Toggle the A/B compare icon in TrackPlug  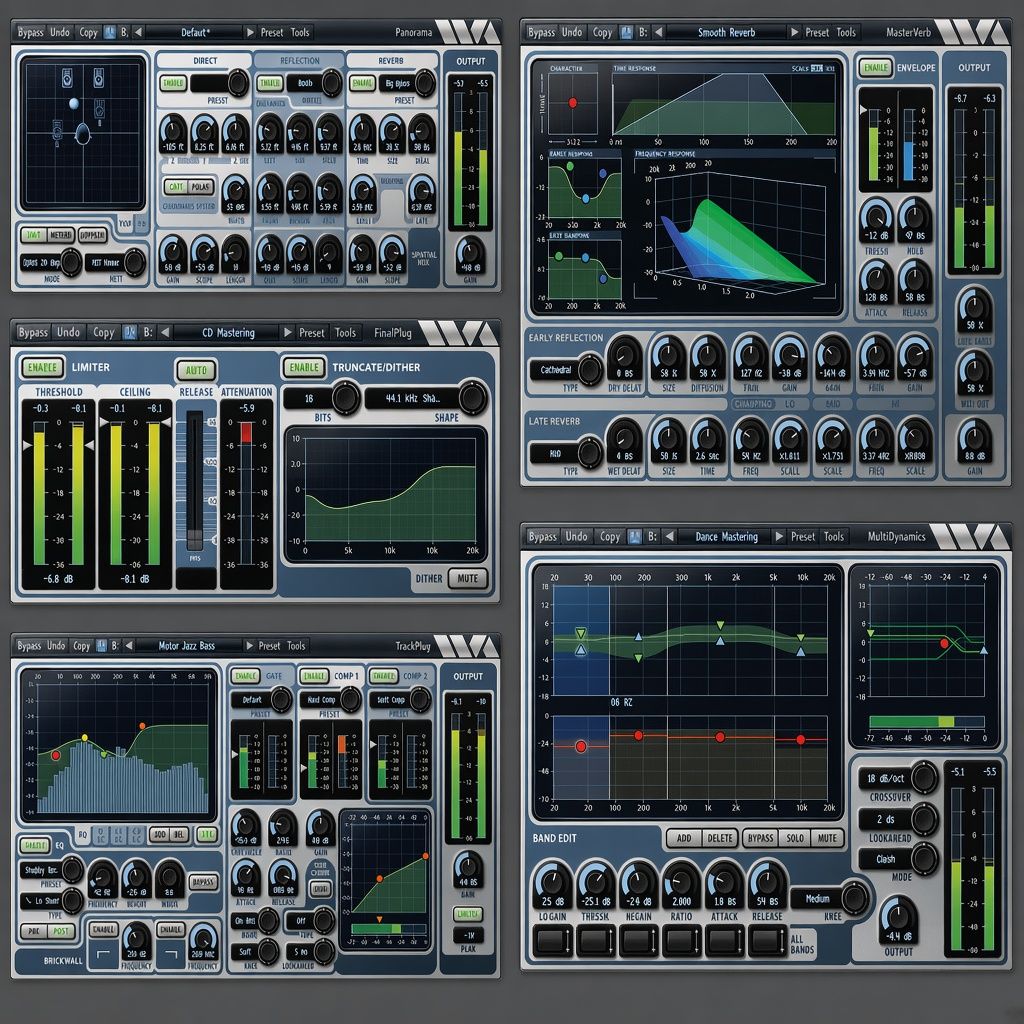click(101, 646)
